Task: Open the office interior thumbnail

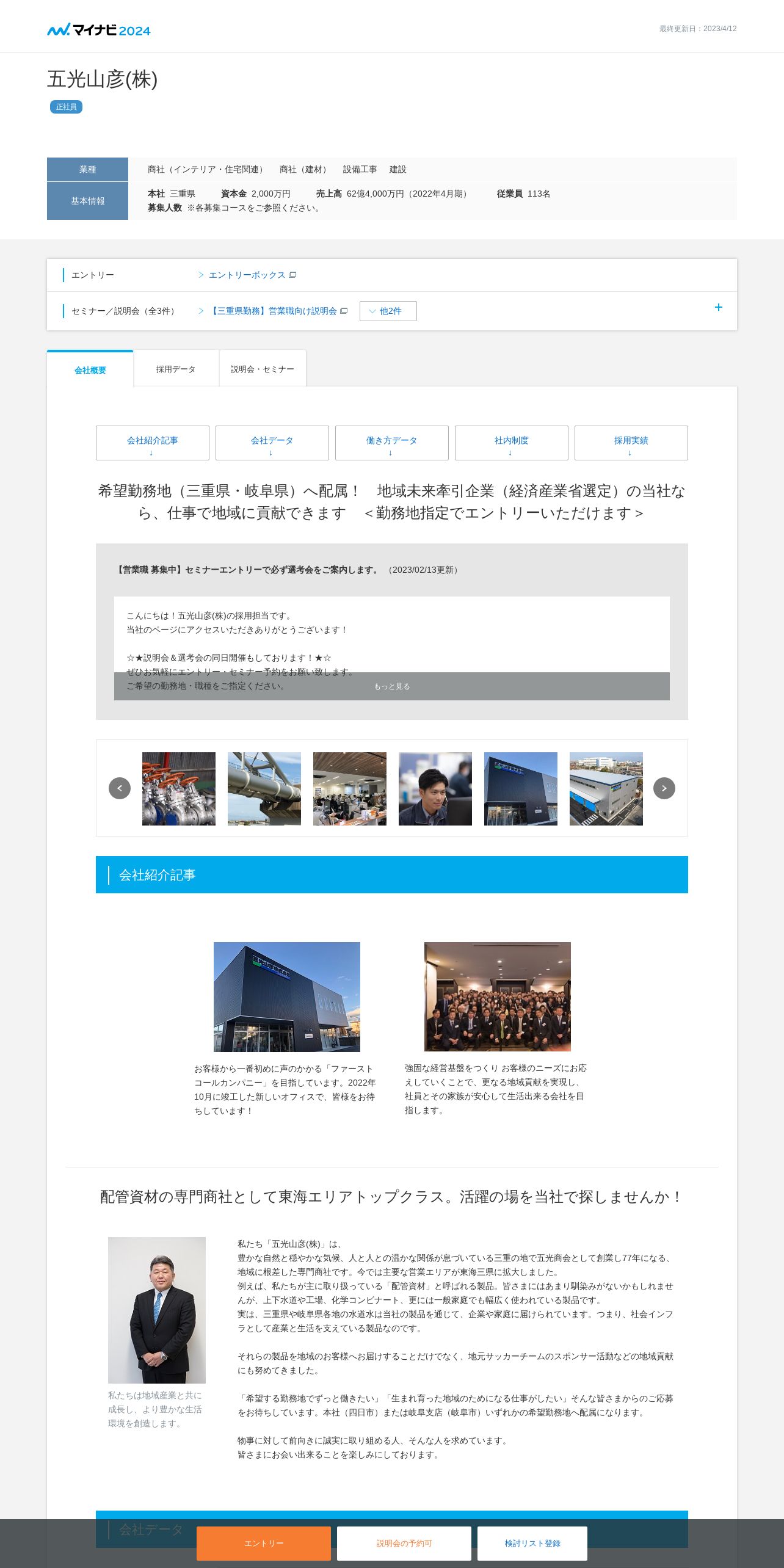Action: tap(350, 789)
